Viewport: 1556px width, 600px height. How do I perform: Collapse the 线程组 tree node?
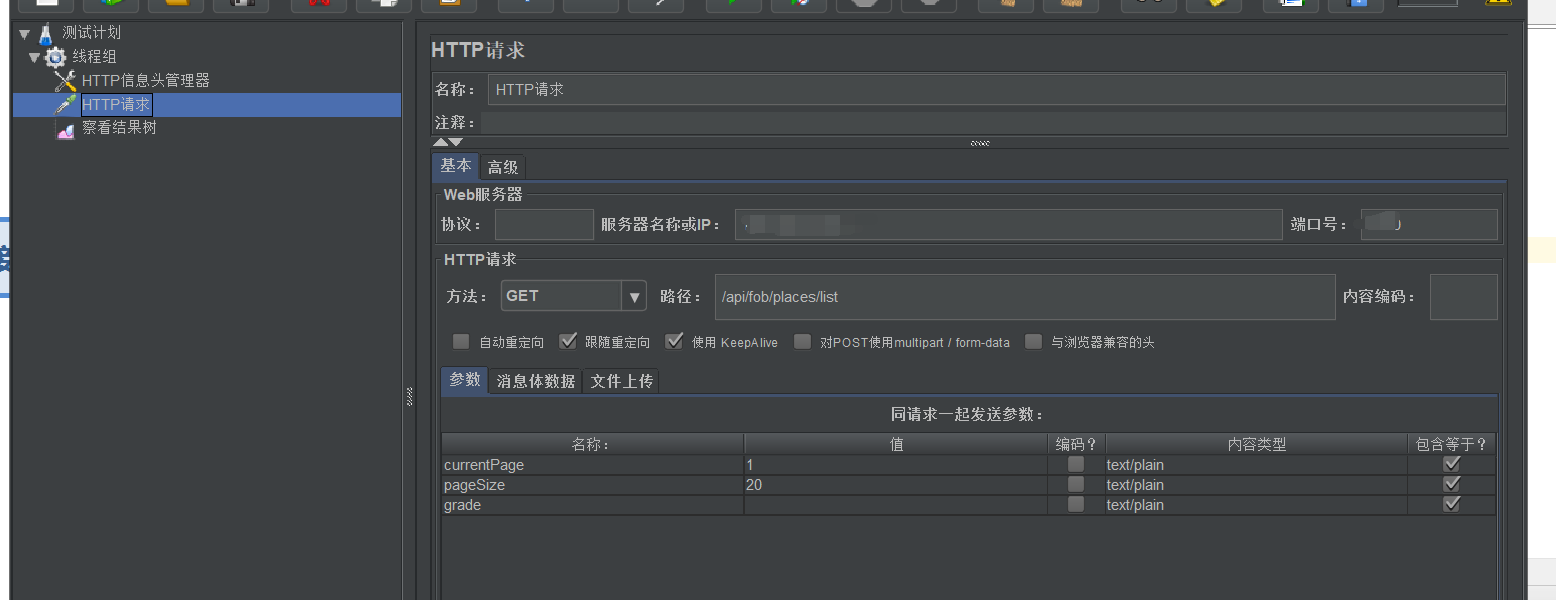tap(33, 56)
